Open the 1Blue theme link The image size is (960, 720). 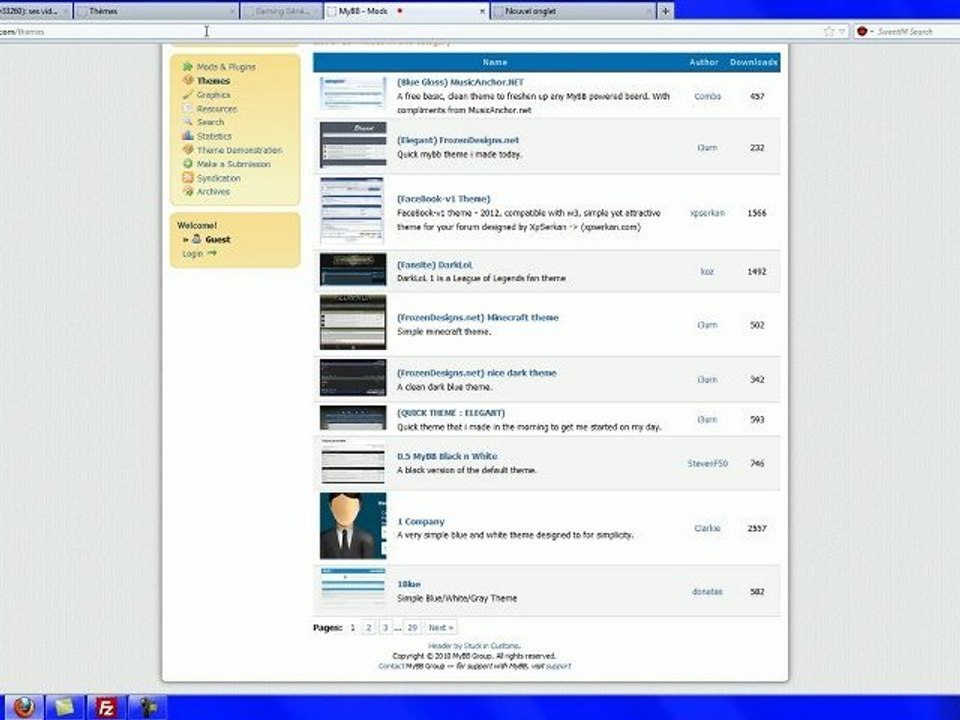(x=408, y=584)
